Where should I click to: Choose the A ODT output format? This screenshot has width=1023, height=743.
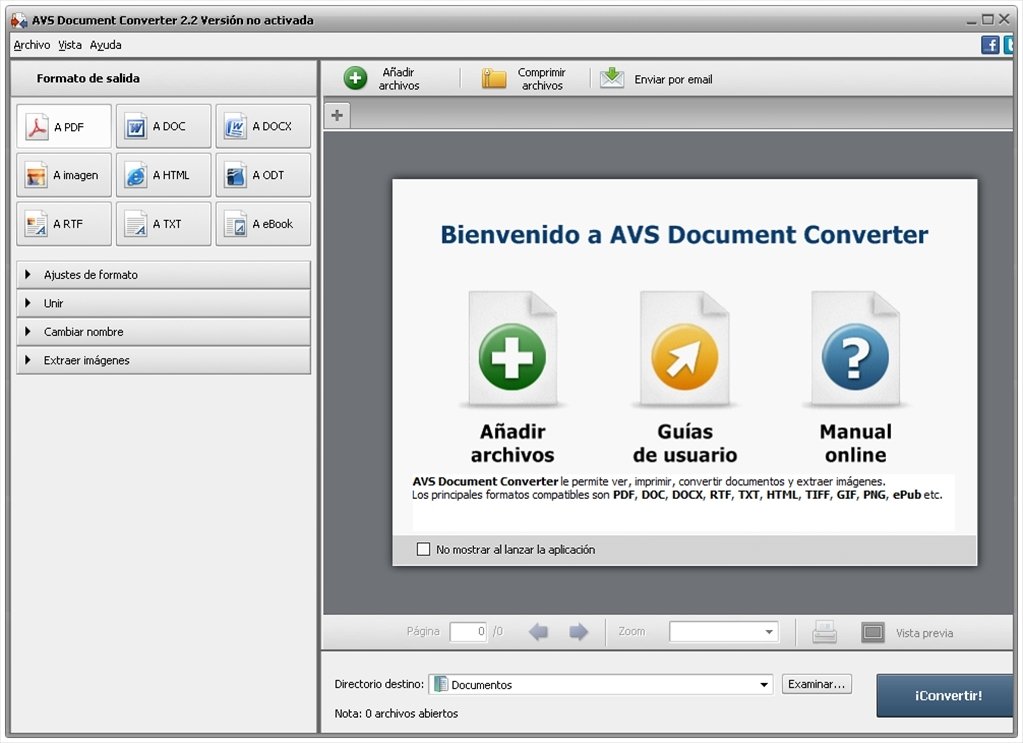pos(264,175)
